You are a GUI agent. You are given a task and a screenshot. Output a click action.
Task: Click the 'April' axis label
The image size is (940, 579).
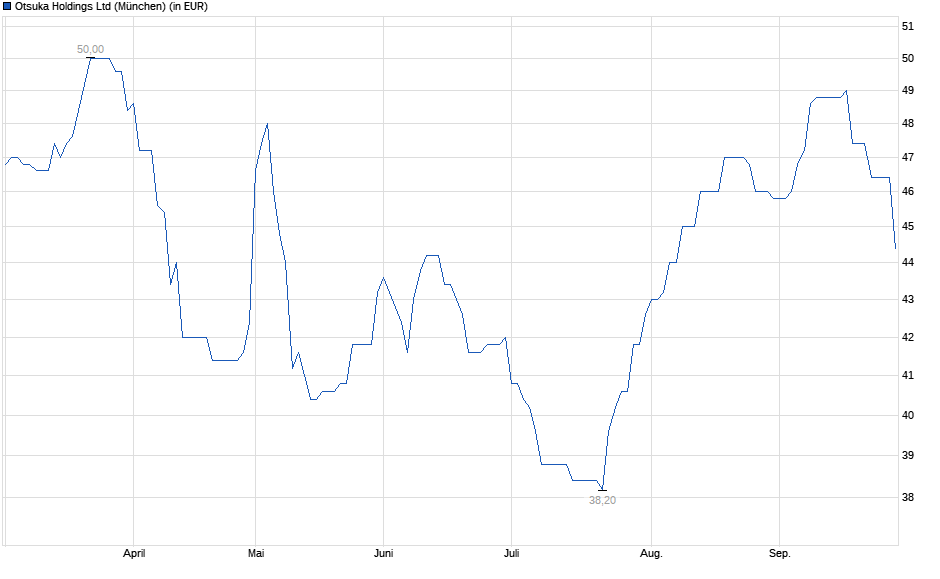point(134,553)
